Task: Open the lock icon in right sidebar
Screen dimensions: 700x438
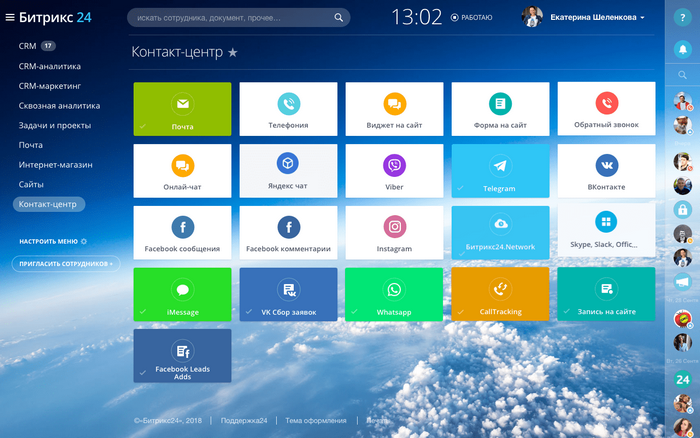Action: [x=682, y=209]
